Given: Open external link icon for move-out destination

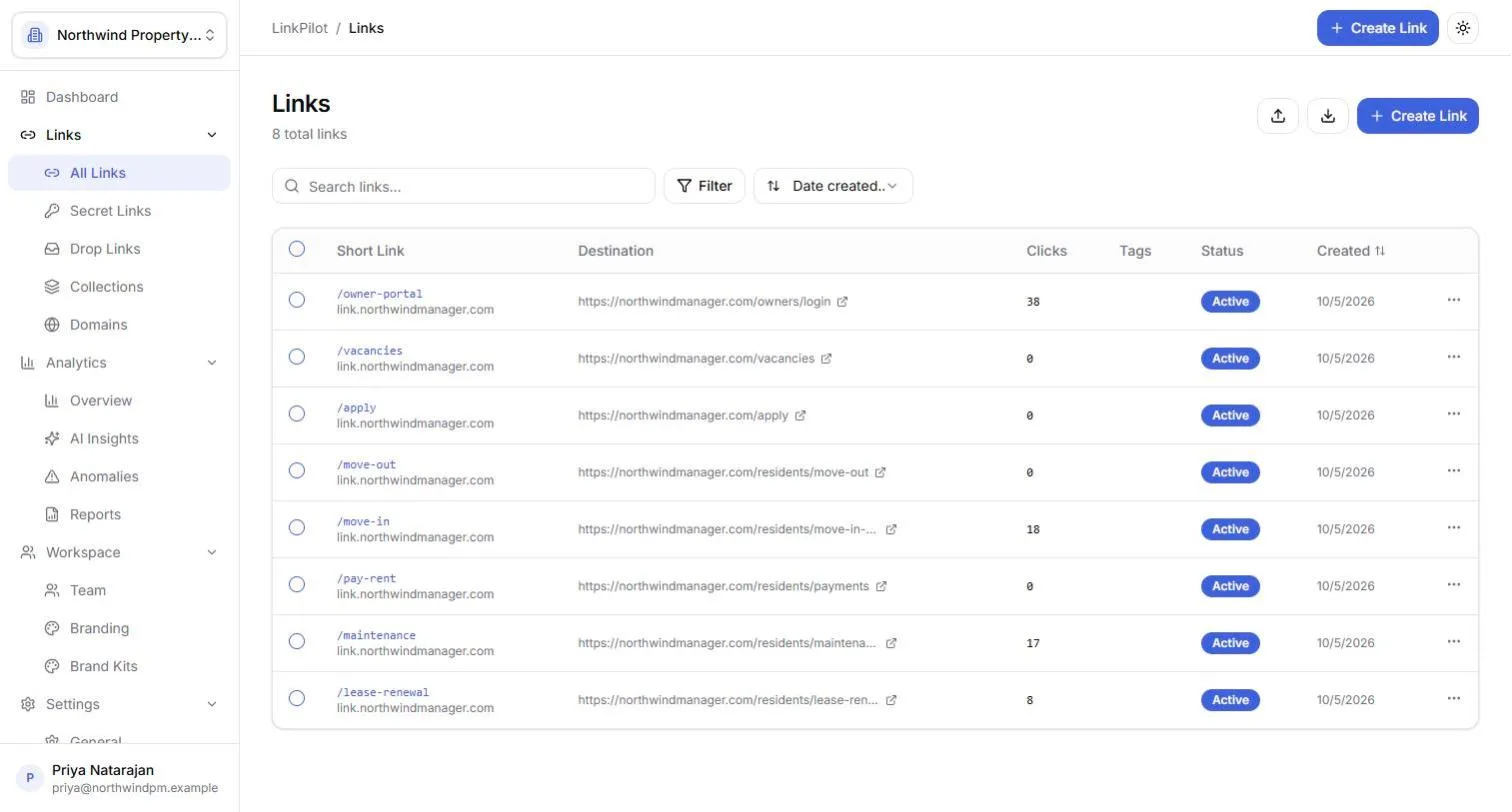Looking at the screenshot, I should point(880,473).
